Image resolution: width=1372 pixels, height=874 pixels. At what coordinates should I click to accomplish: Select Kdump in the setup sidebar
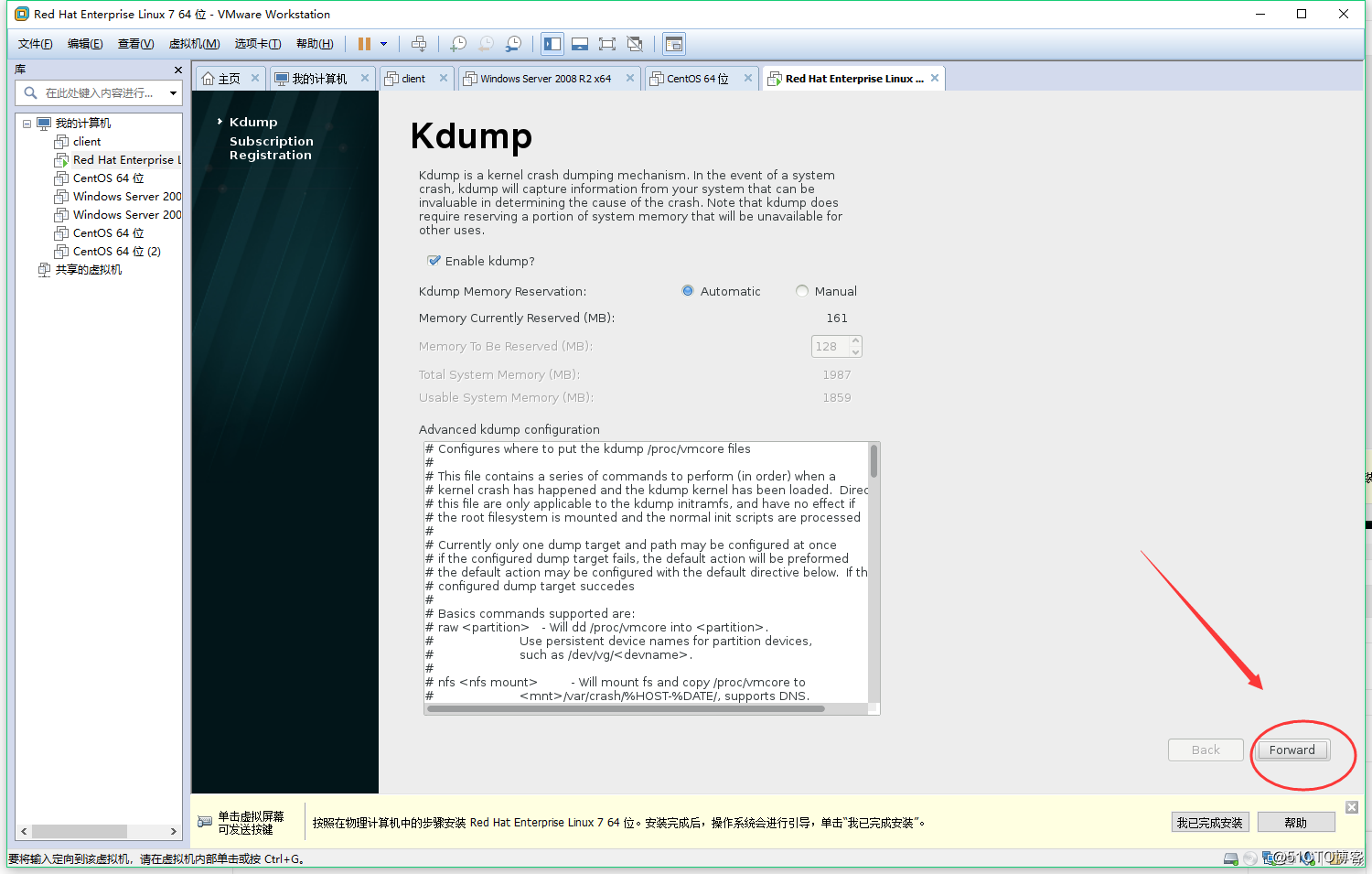point(253,122)
